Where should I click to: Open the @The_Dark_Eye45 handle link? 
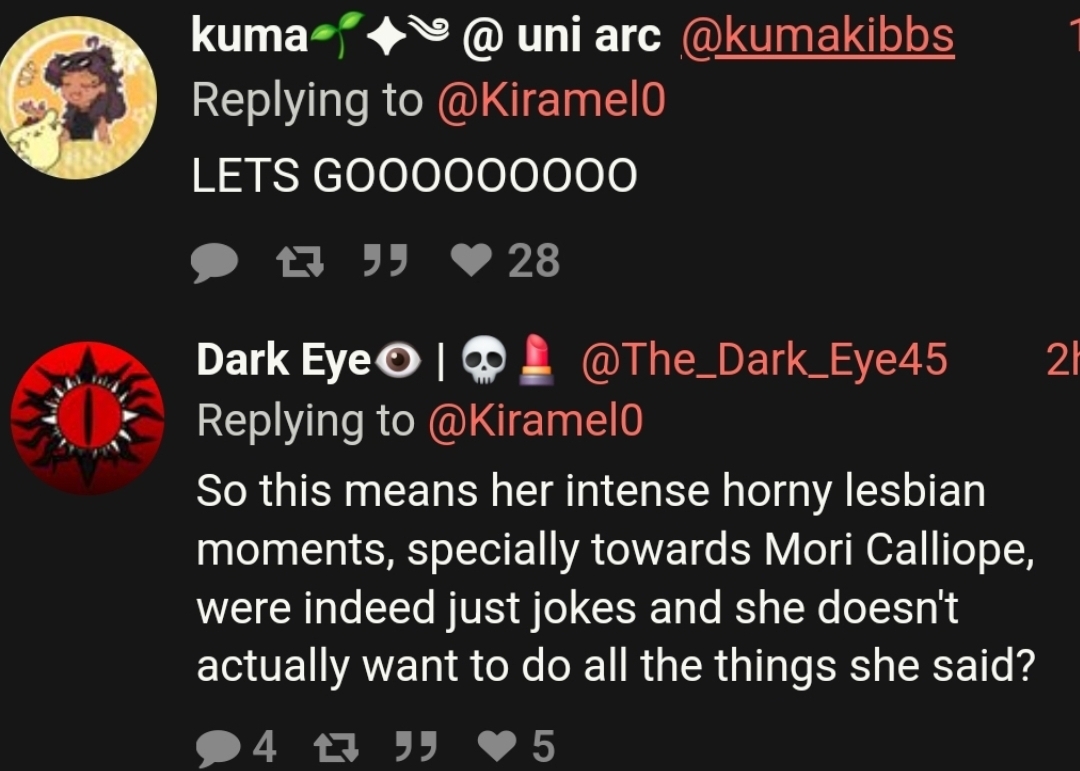point(764,360)
